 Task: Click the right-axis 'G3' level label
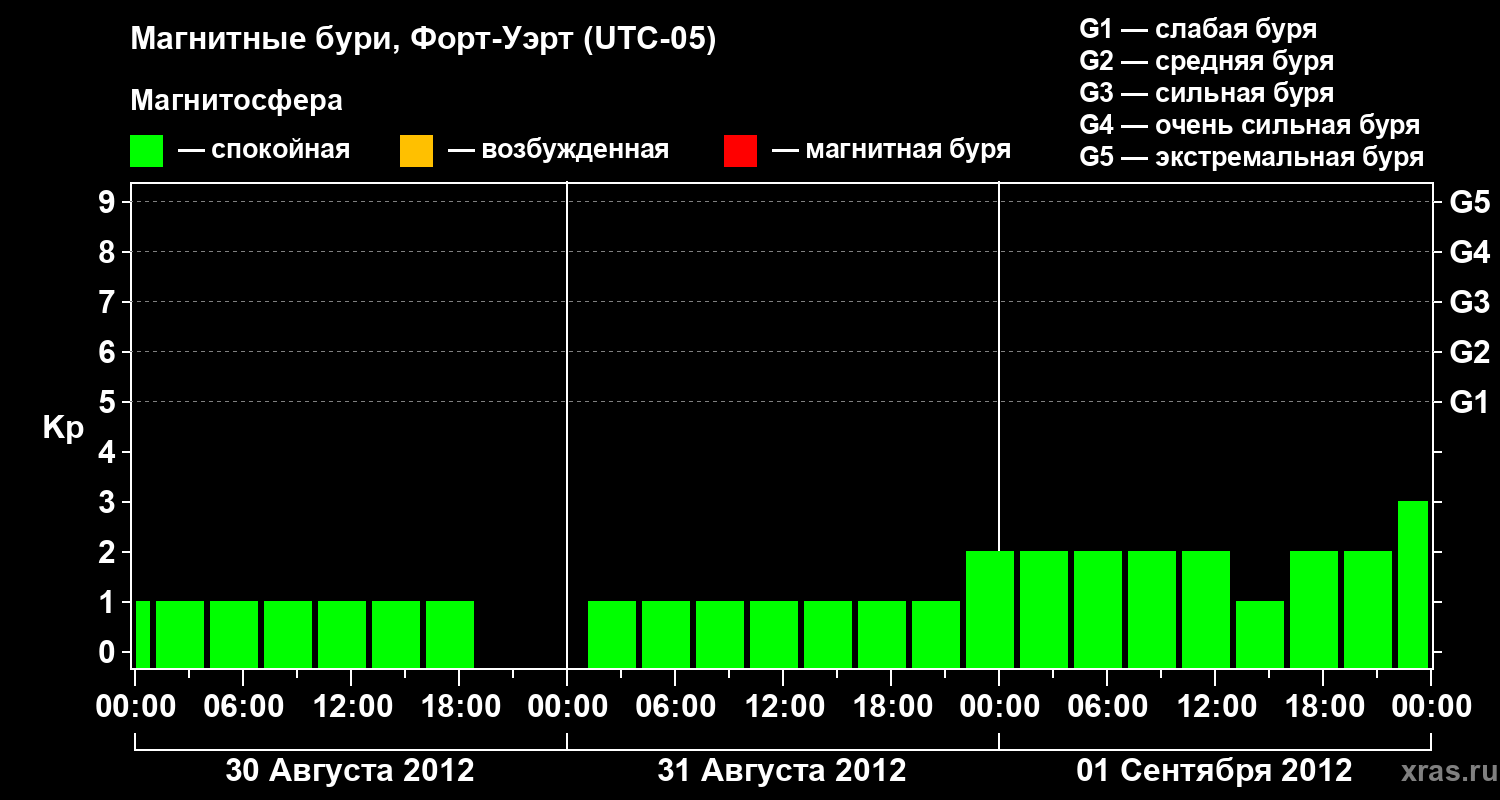[x=1470, y=303]
